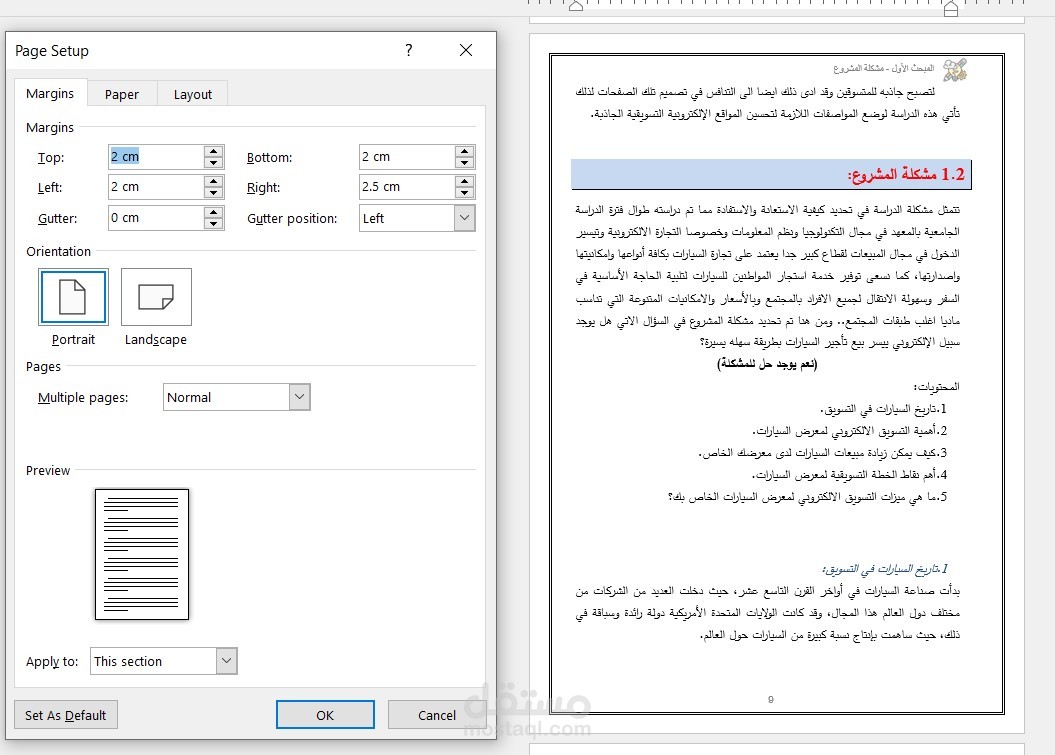Select Landscape orientation icon
Viewport: 1055px width, 755px height.
tap(156, 297)
